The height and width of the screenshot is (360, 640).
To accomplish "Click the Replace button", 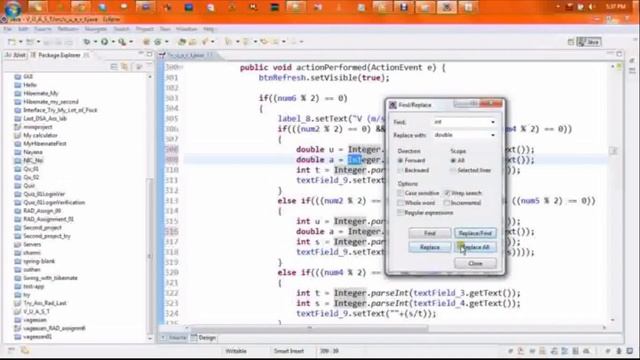I will [430, 247].
